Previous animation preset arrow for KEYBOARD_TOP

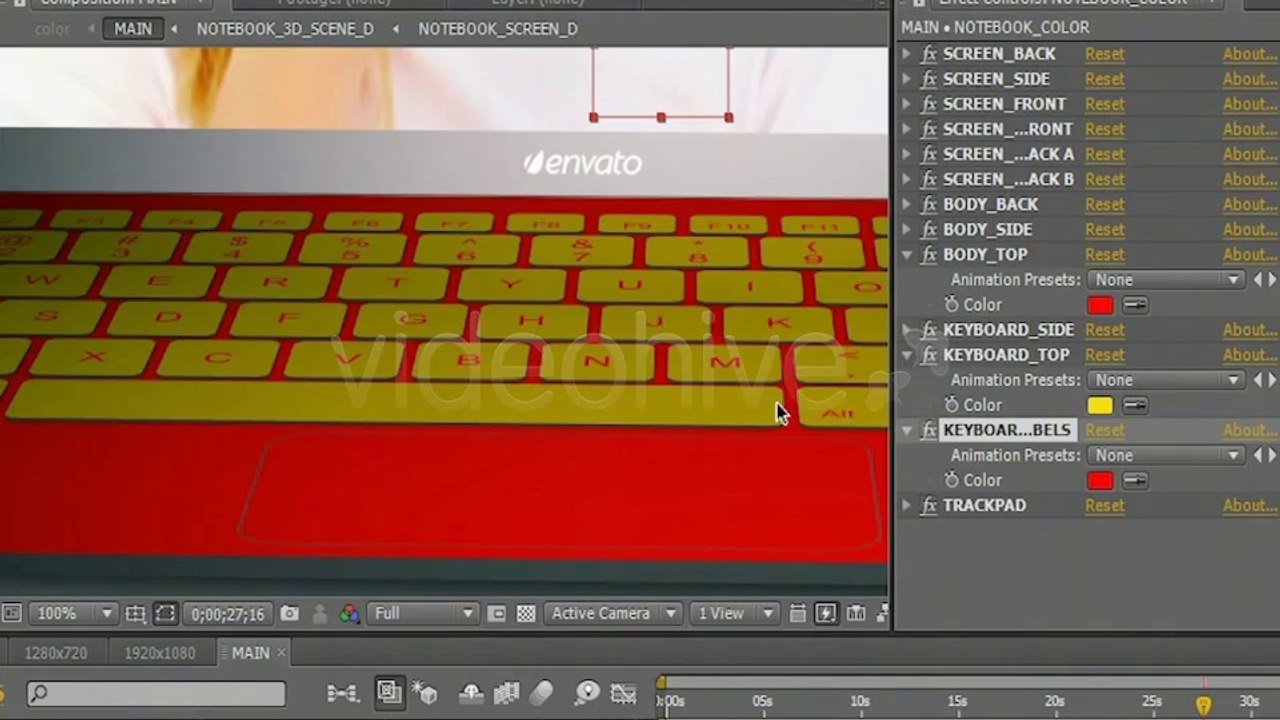point(1258,380)
